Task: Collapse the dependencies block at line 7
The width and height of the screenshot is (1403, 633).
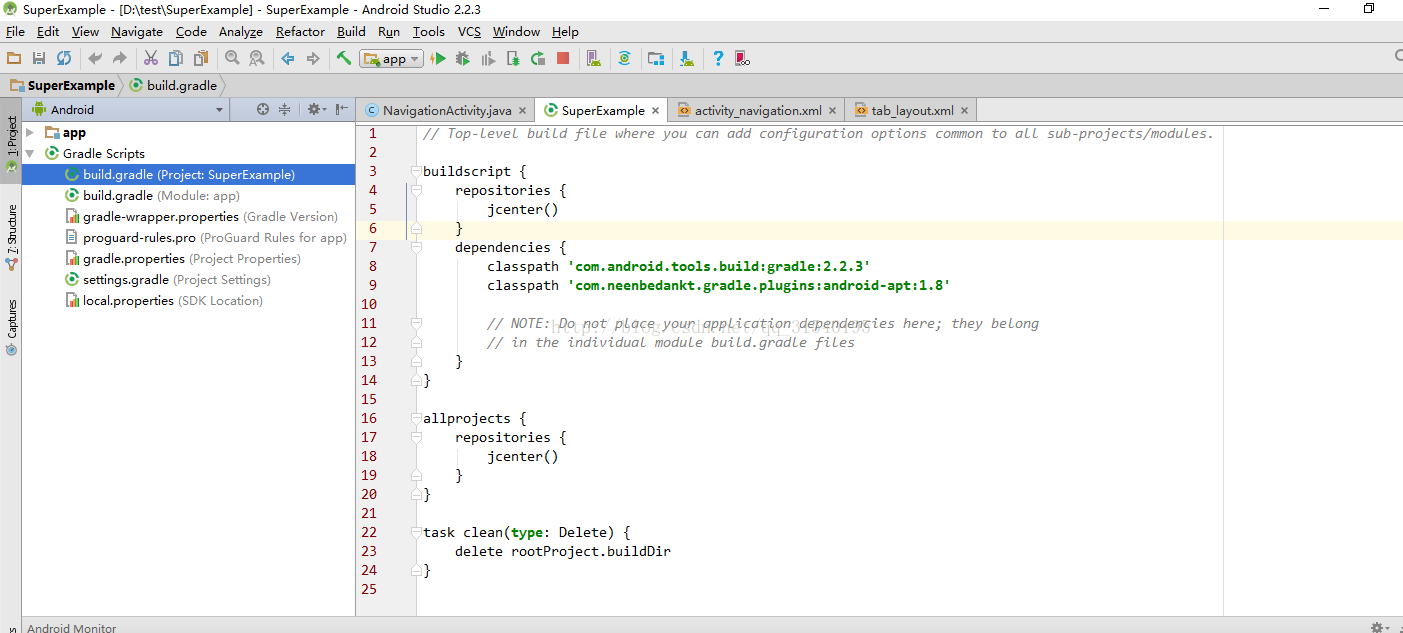Action: click(416, 248)
